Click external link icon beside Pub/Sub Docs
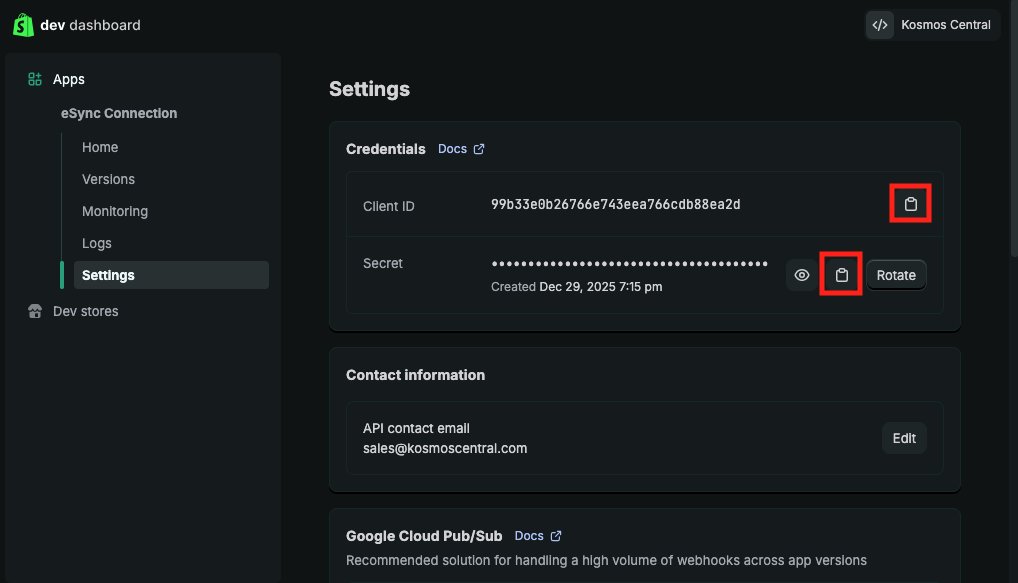1018x583 pixels. click(556, 536)
